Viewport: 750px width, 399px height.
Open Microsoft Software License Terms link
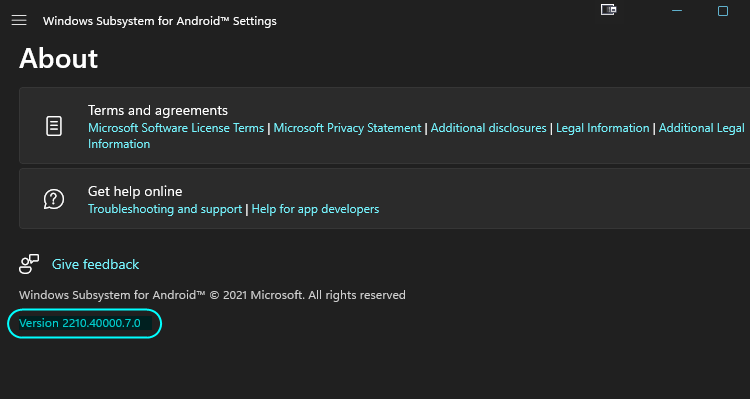176,128
